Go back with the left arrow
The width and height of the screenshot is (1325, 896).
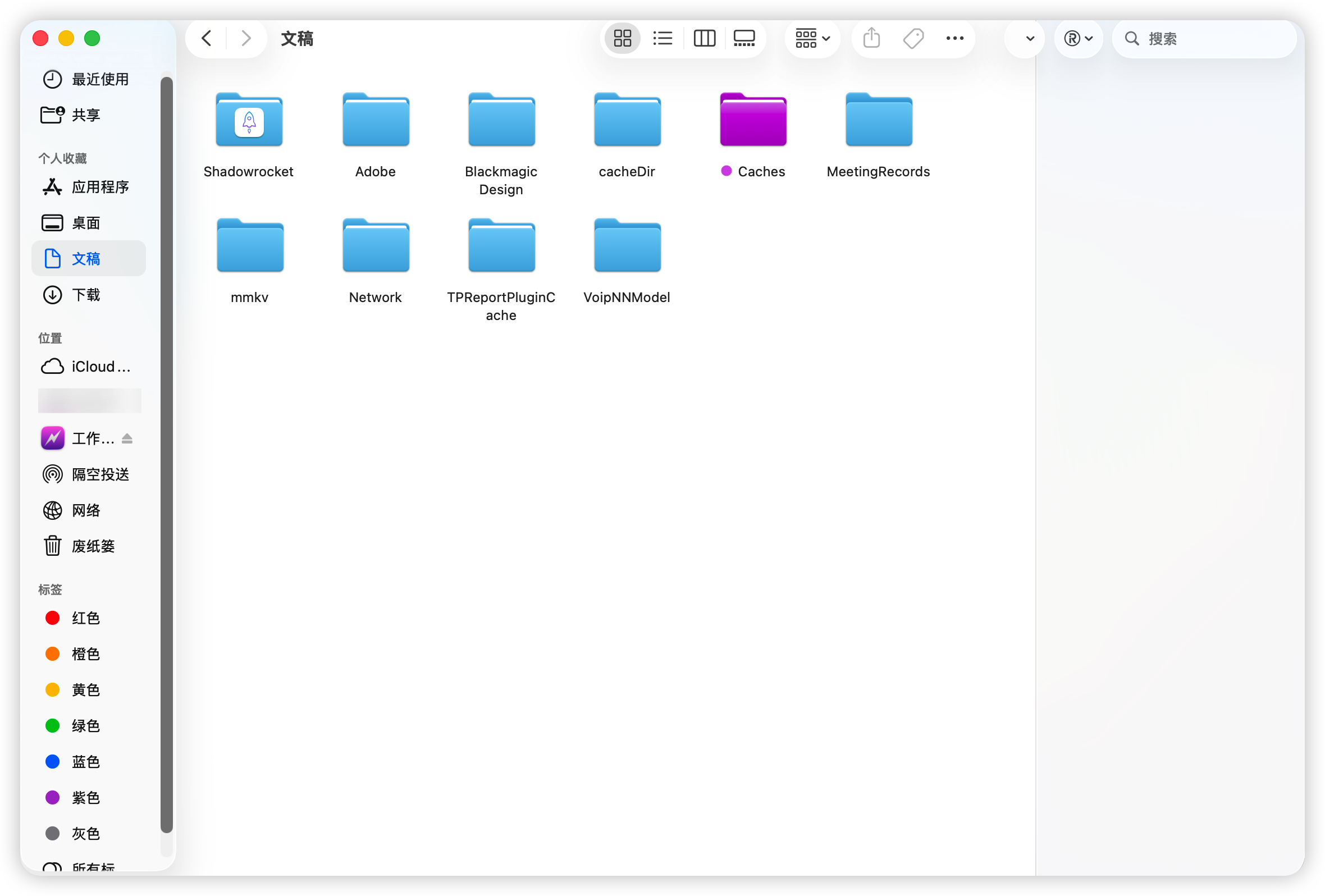207,39
